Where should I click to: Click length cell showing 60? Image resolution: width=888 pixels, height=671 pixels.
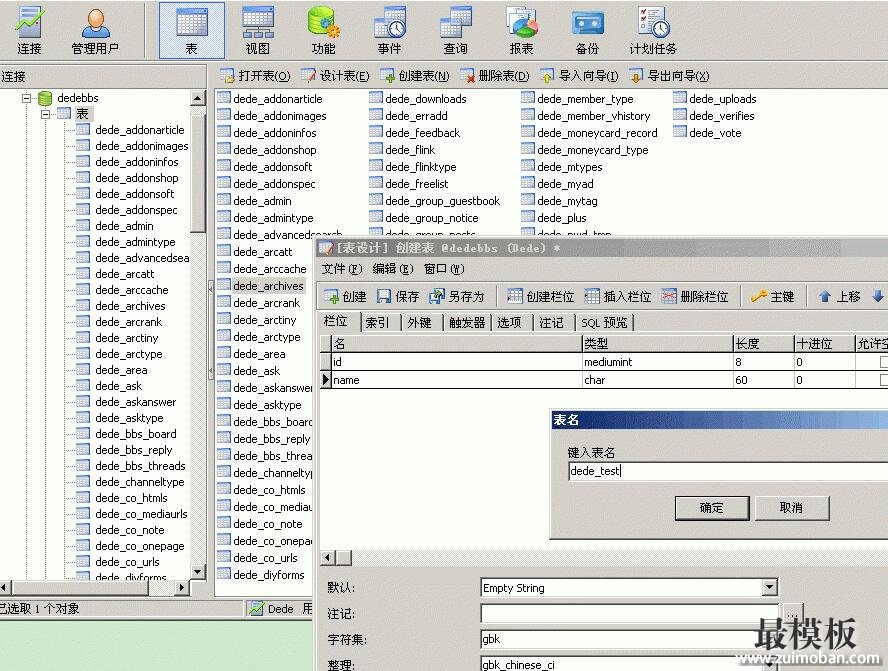[763, 380]
